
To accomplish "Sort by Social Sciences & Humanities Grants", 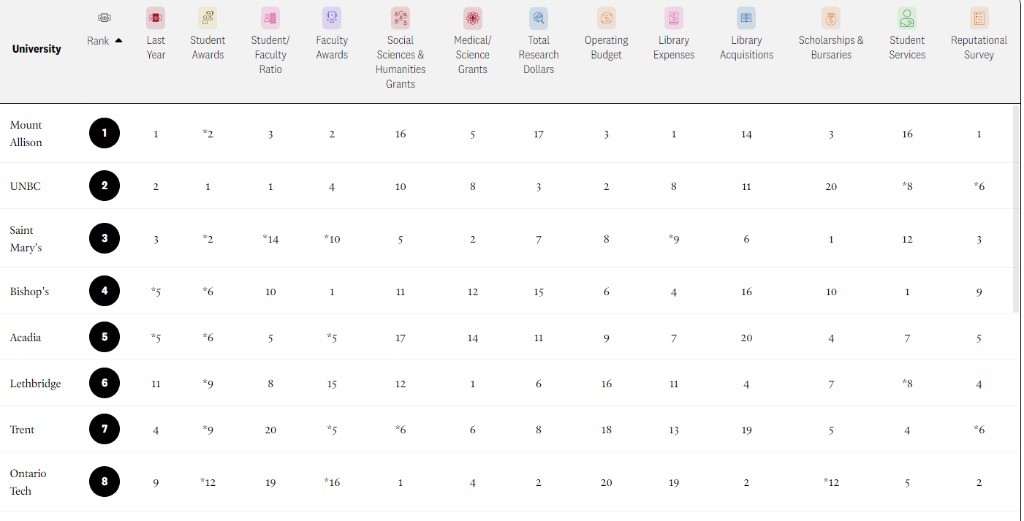I will coord(400,62).
